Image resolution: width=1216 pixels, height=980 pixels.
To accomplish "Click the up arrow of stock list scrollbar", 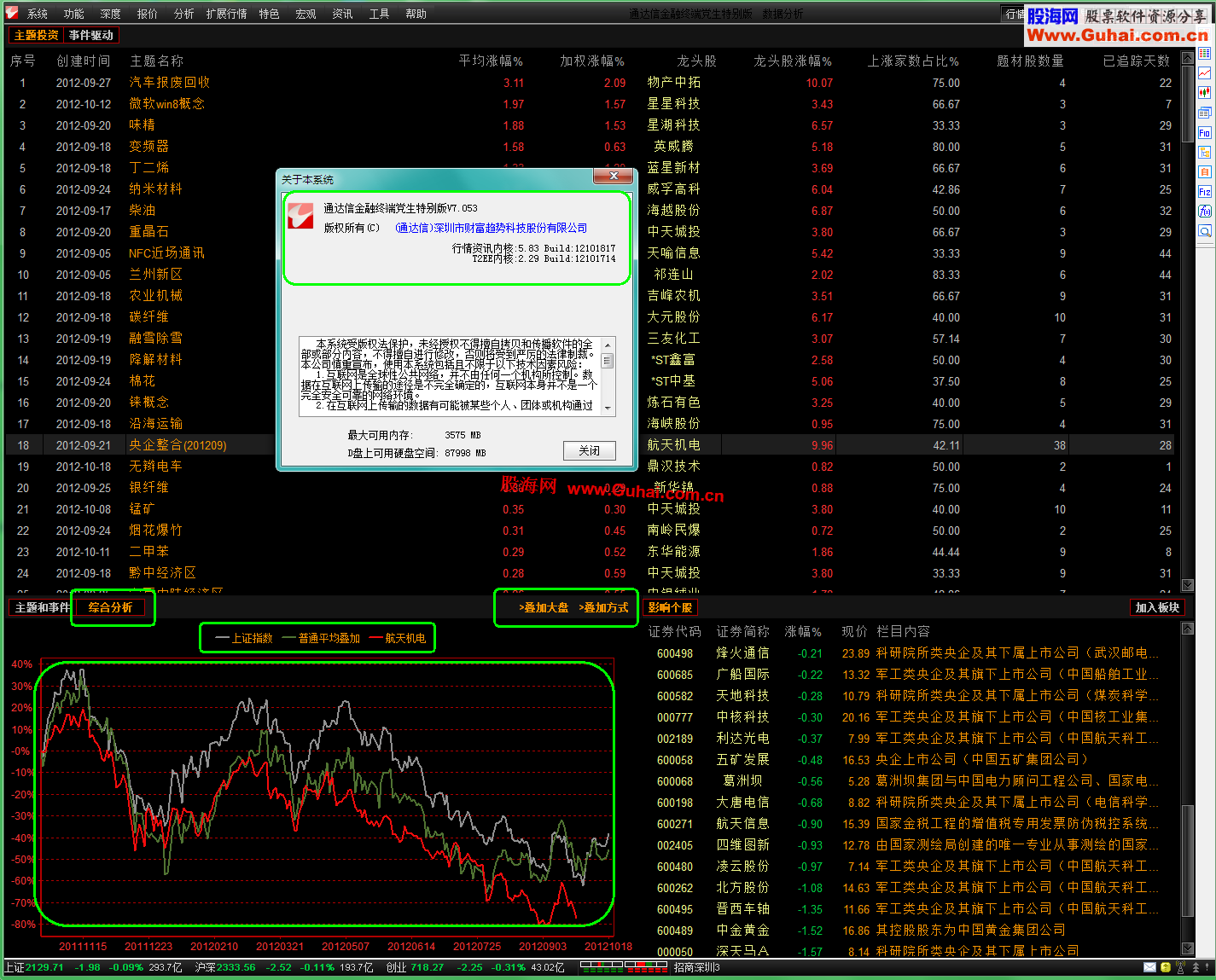I will (x=1187, y=629).
